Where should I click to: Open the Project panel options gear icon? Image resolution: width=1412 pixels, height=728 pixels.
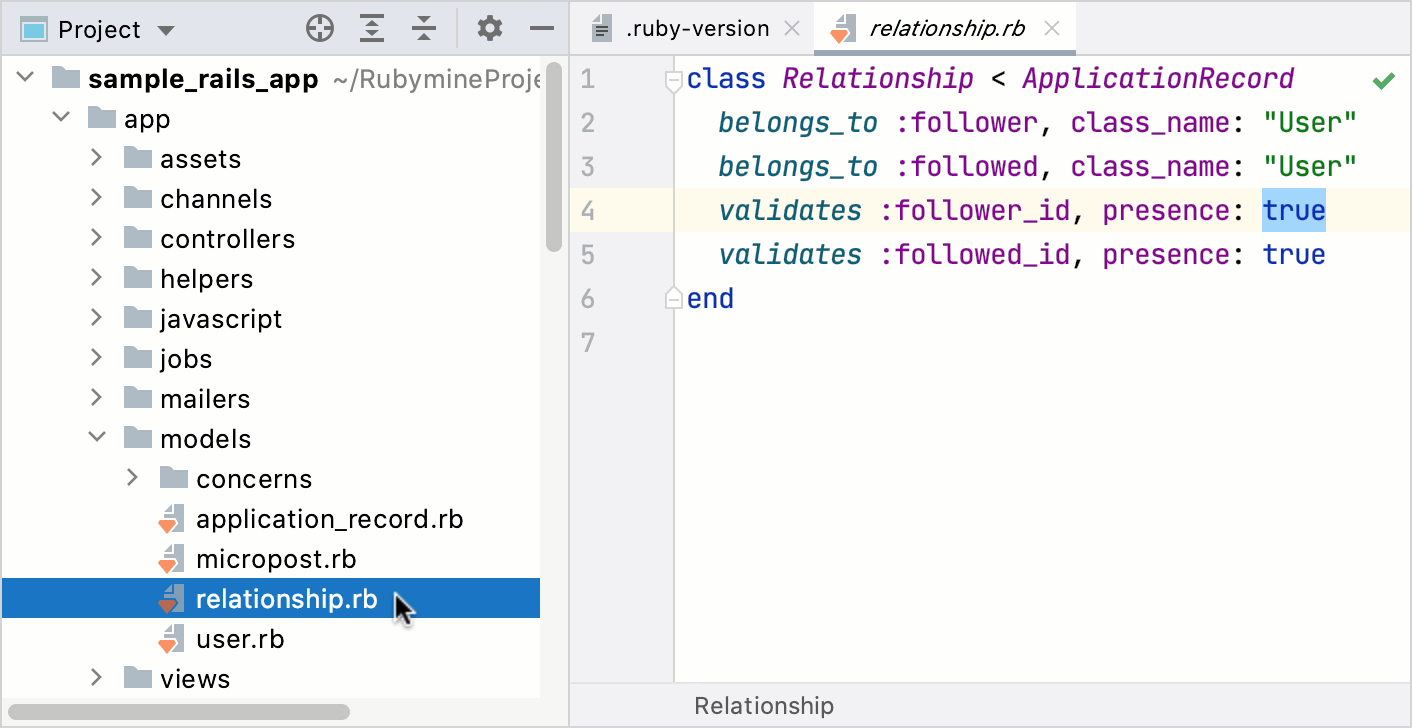pyautogui.click(x=489, y=28)
